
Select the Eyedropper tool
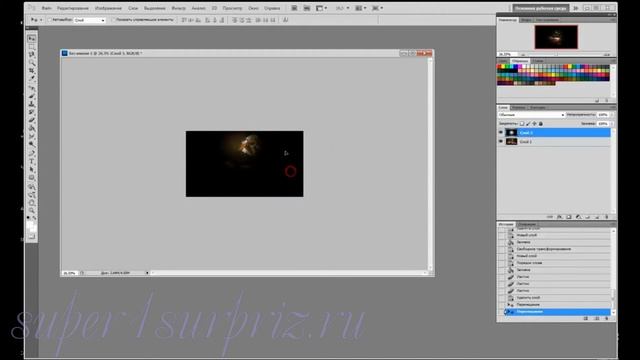32,79
